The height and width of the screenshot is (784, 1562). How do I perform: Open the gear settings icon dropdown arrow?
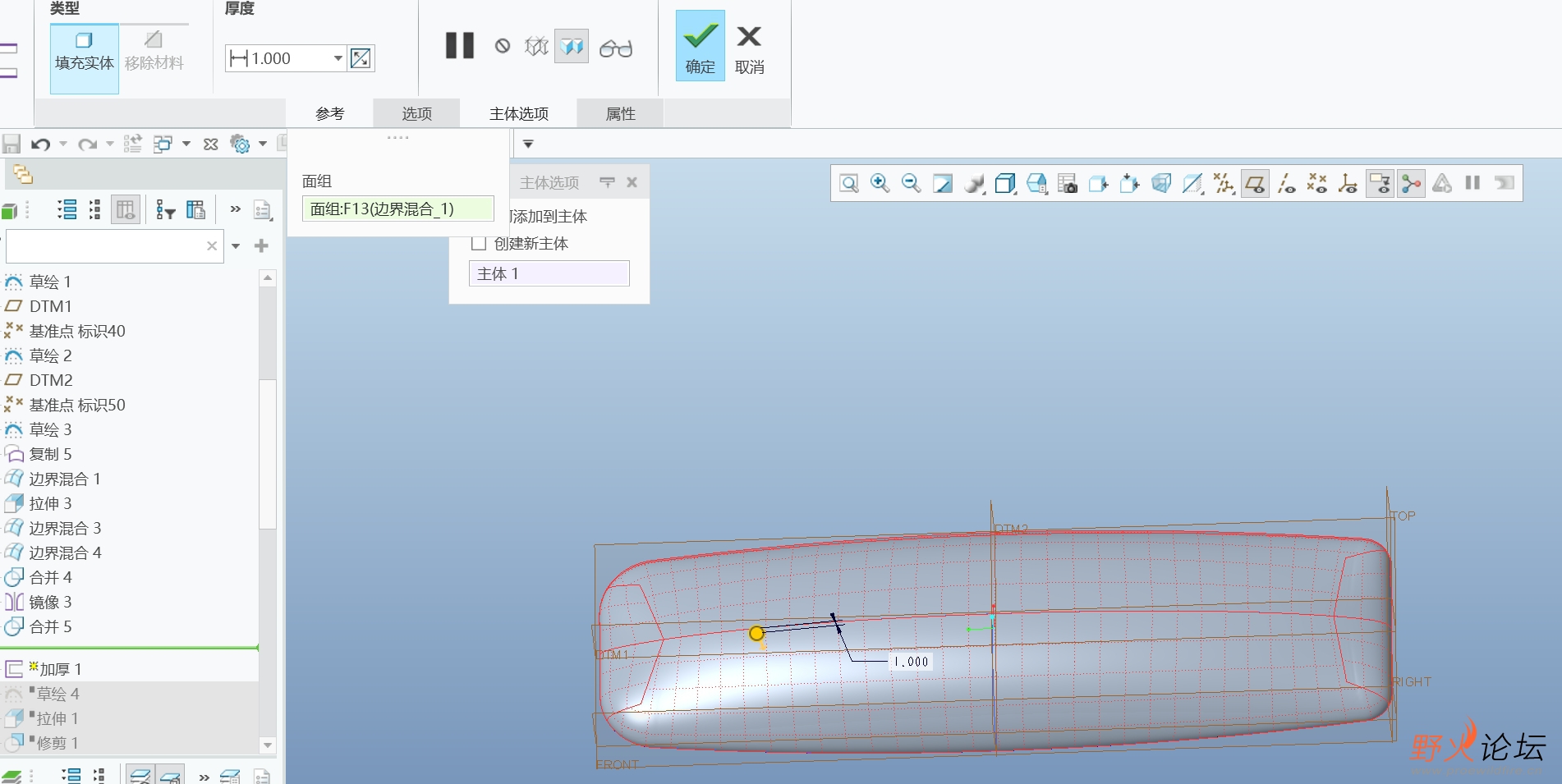[263, 144]
